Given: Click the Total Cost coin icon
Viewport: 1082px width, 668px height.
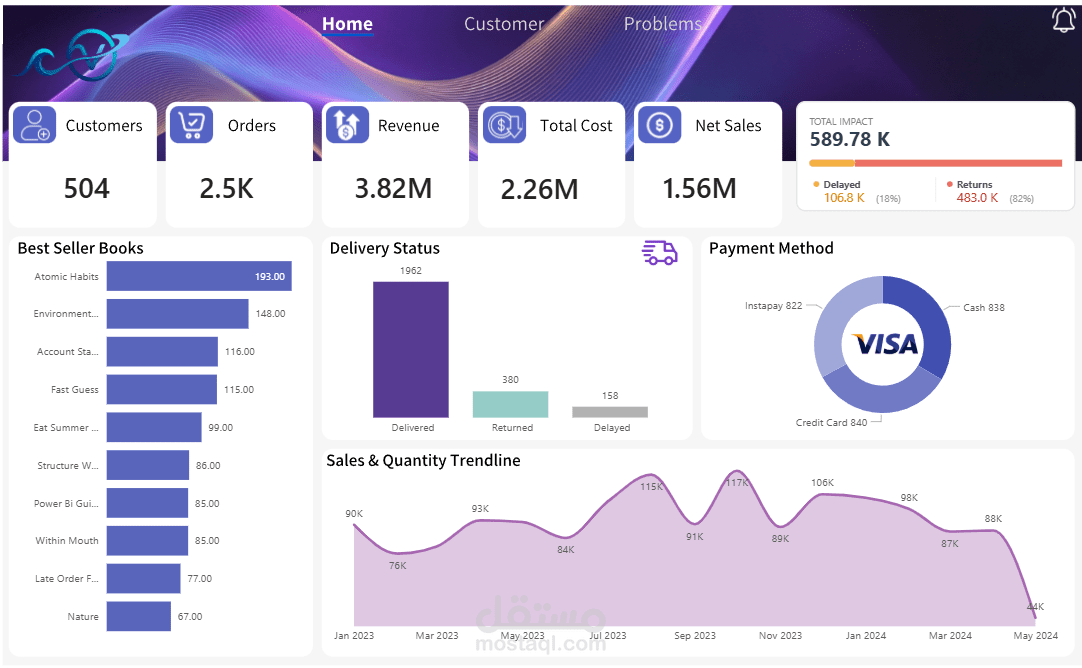Looking at the screenshot, I should coord(504,125).
